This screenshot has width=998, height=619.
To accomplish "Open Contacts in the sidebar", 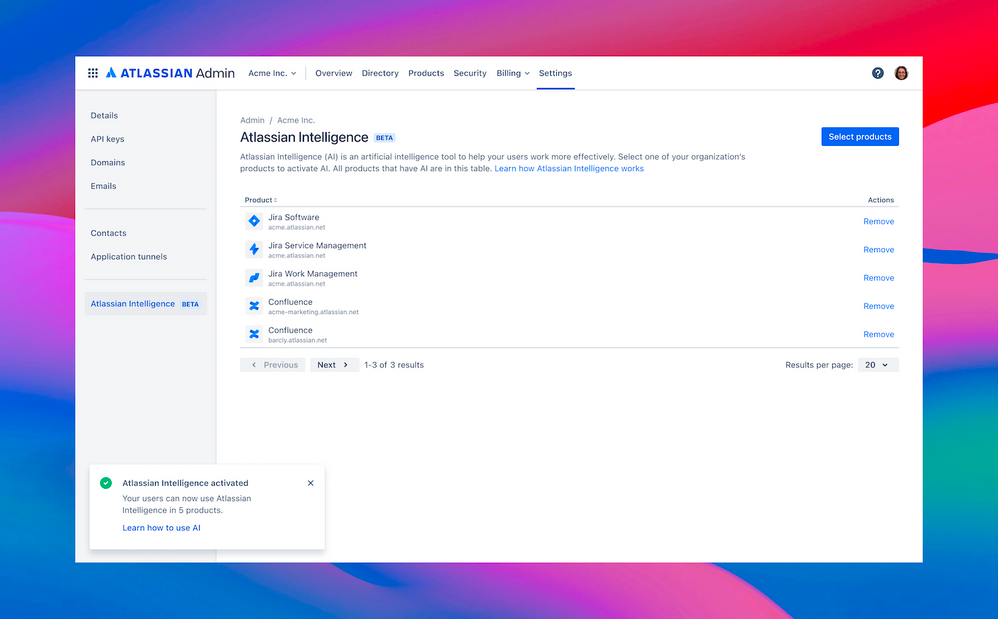I will (108, 233).
